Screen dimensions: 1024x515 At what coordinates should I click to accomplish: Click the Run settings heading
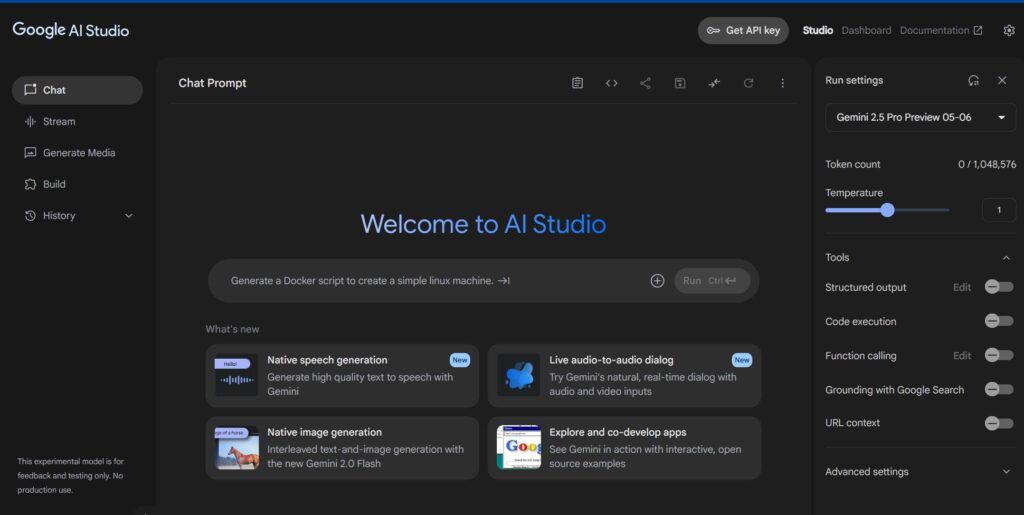click(x=854, y=80)
